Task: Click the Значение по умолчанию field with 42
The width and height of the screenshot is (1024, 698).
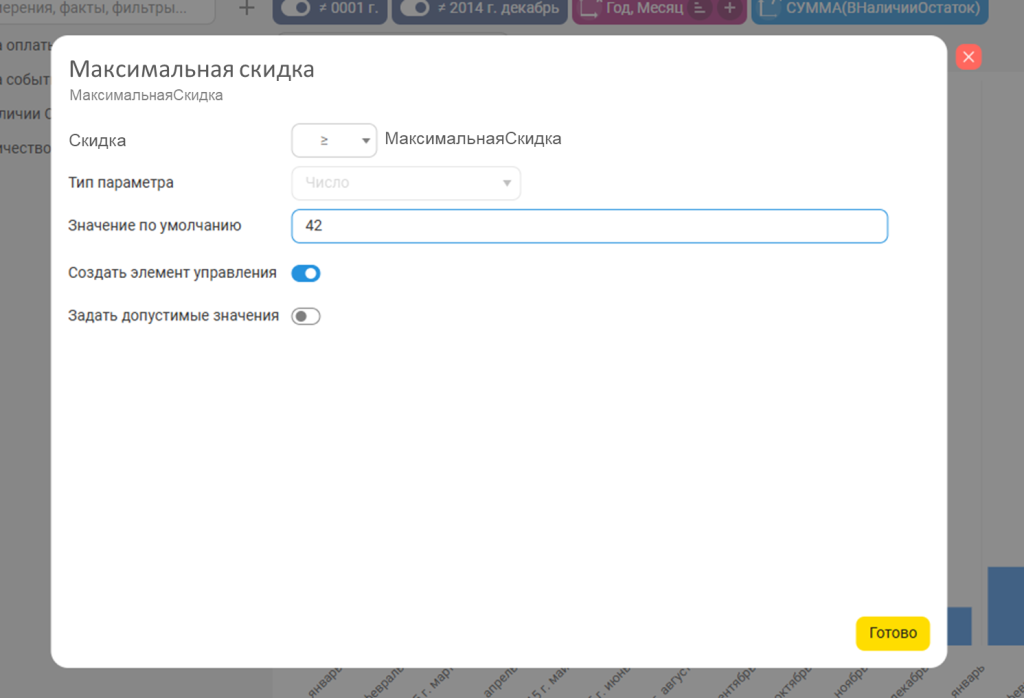Action: 589,226
